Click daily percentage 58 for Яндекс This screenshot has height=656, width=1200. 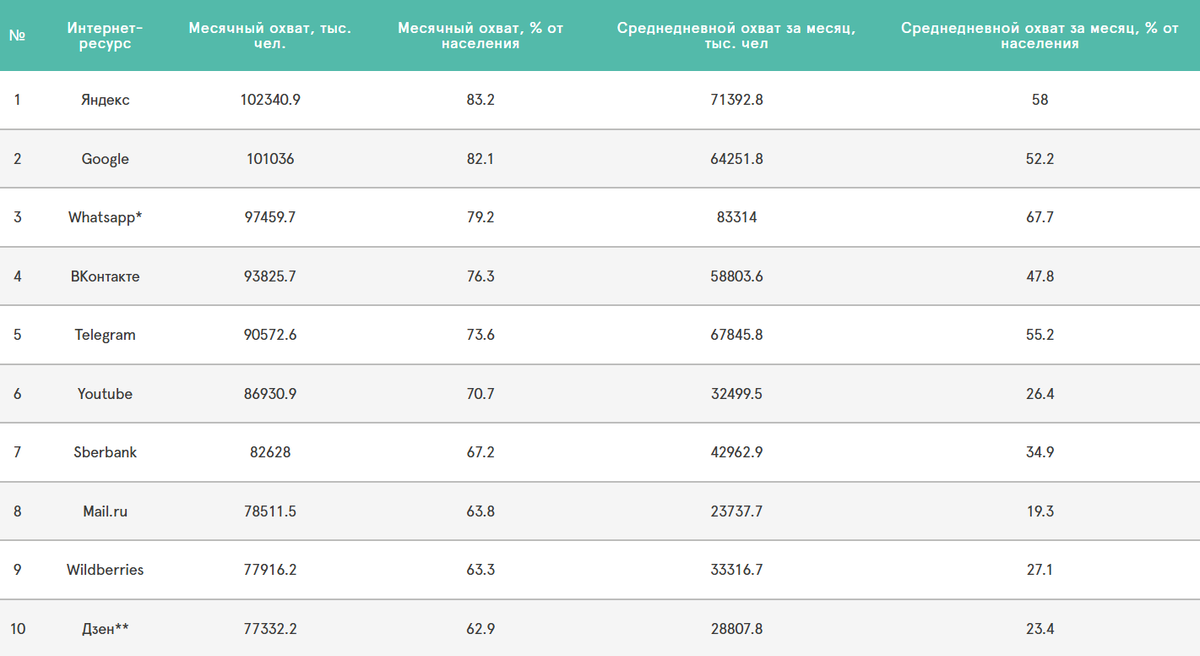[1040, 100]
